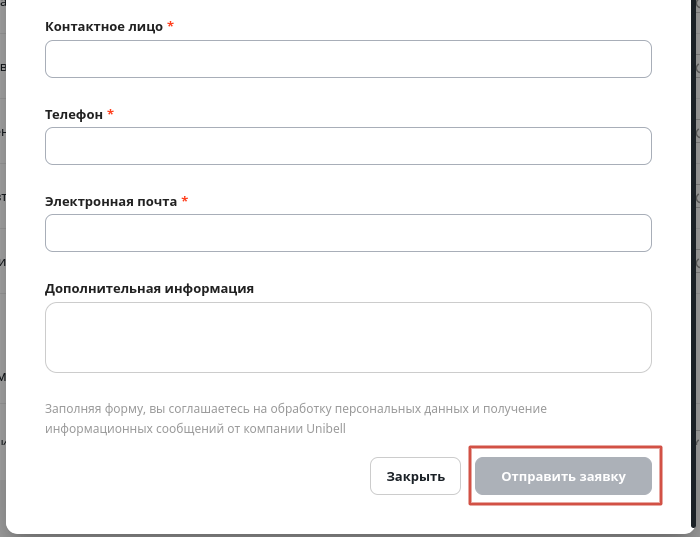Focus the Дополнительная информация text area

pyautogui.click(x=348, y=337)
